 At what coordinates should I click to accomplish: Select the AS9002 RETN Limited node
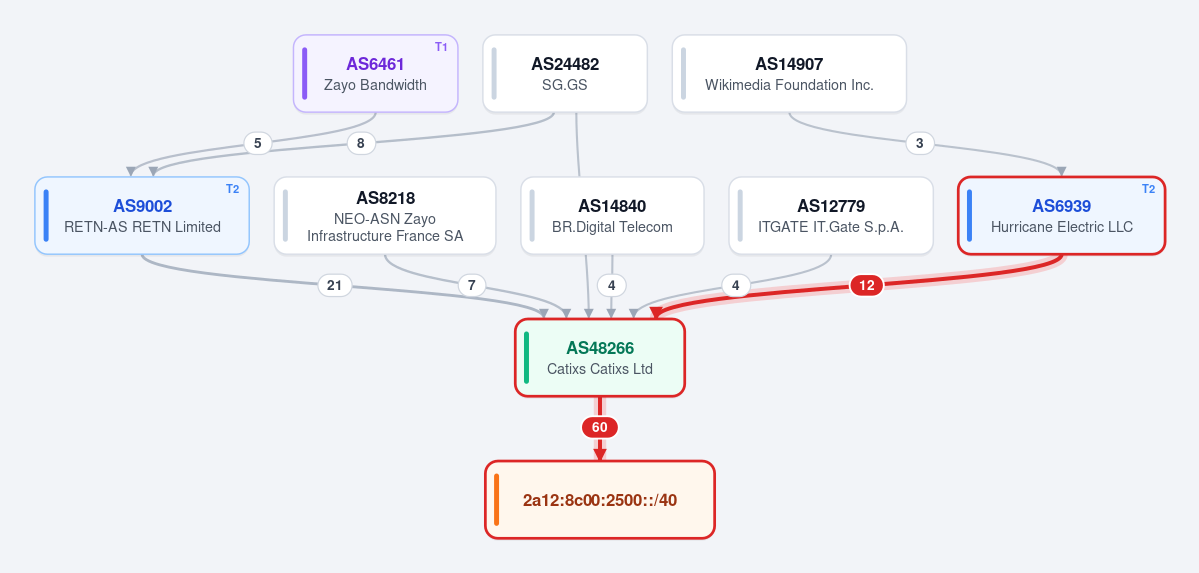[142, 216]
